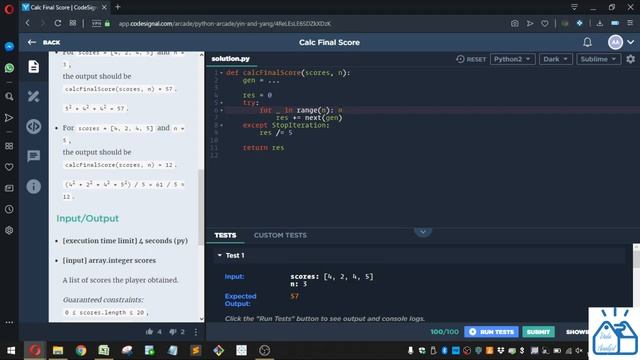Click the RUN TESTS button
Image resolution: width=640 pixels, height=360 pixels.
click(491, 332)
